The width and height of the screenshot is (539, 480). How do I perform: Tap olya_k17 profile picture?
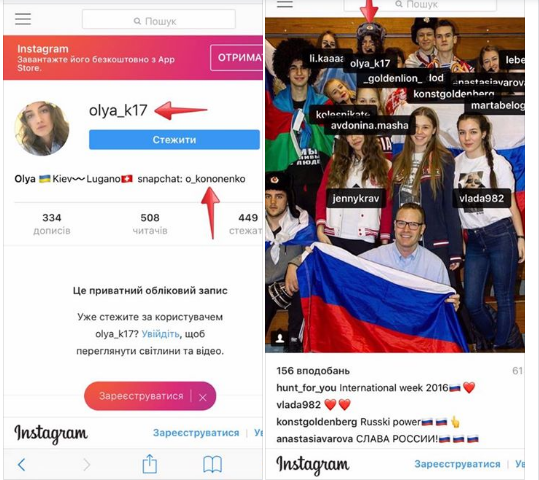pyautogui.click(x=42, y=128)
